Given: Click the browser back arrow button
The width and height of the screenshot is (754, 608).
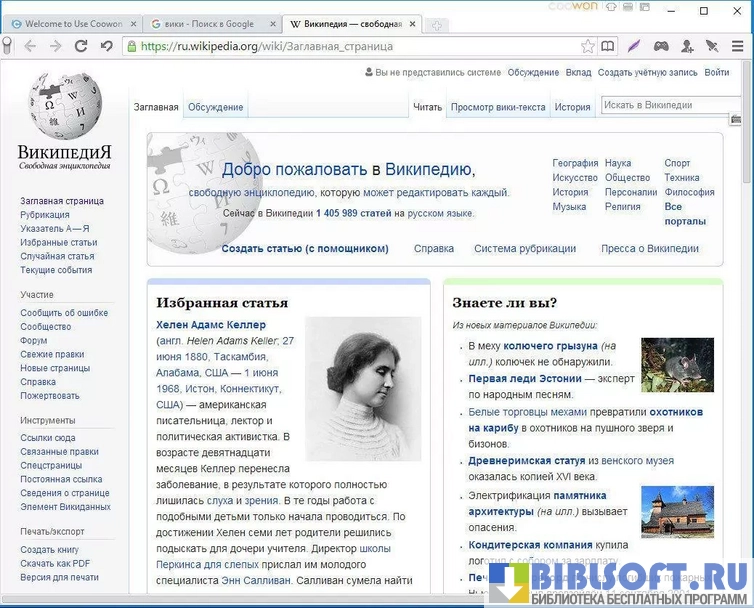Looking at the screenshot, I should pyautogui.click(x=30, y=46).
